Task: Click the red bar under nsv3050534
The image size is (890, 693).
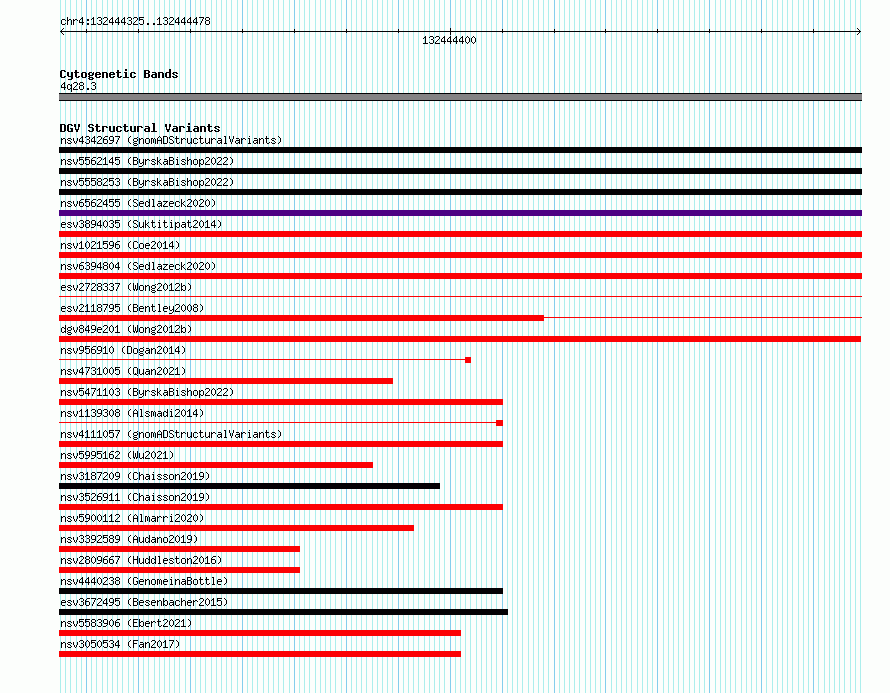Action: pos(260,654)
